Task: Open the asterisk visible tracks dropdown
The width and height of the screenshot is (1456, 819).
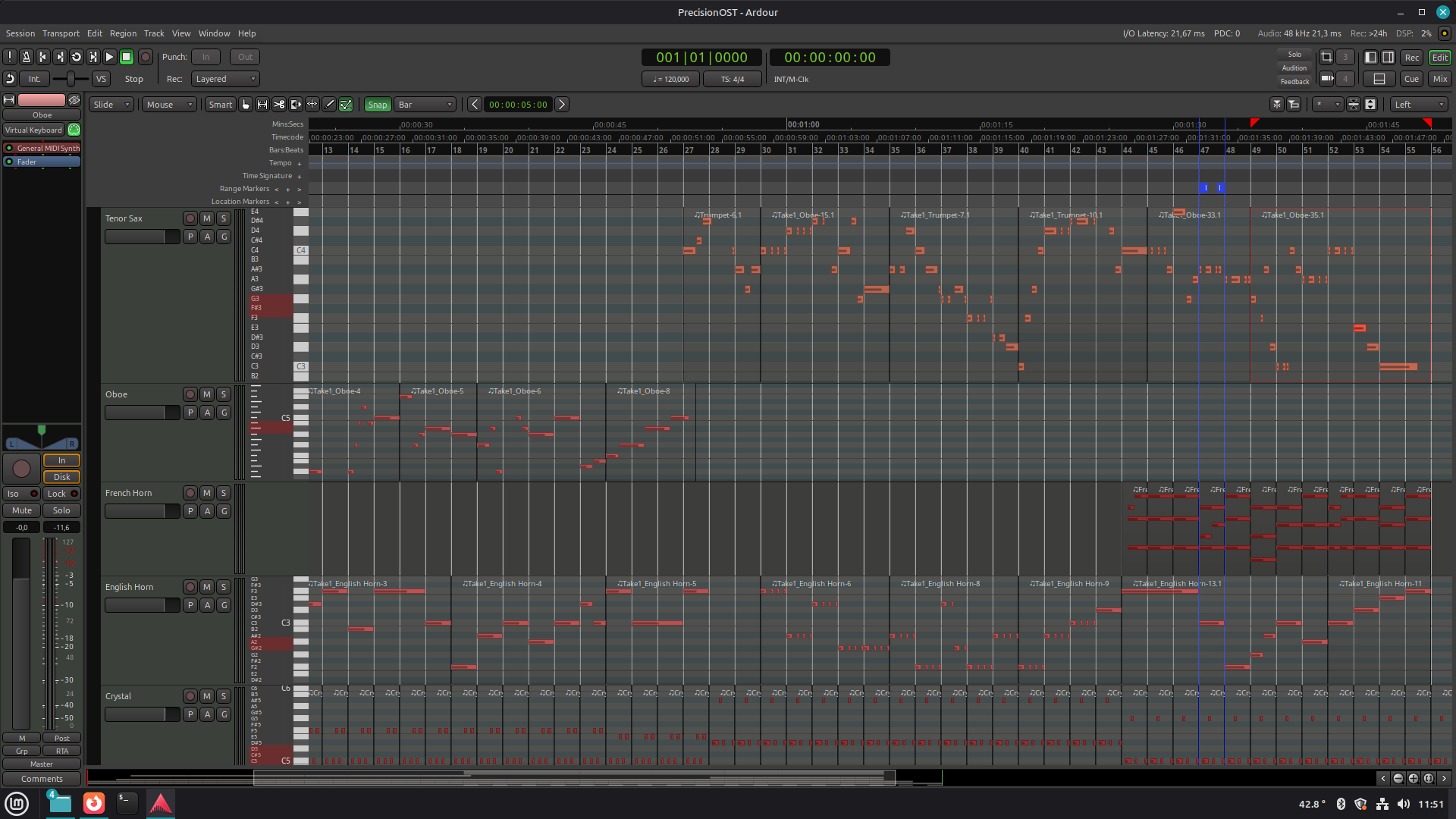Action: (x=1328, y=105)
